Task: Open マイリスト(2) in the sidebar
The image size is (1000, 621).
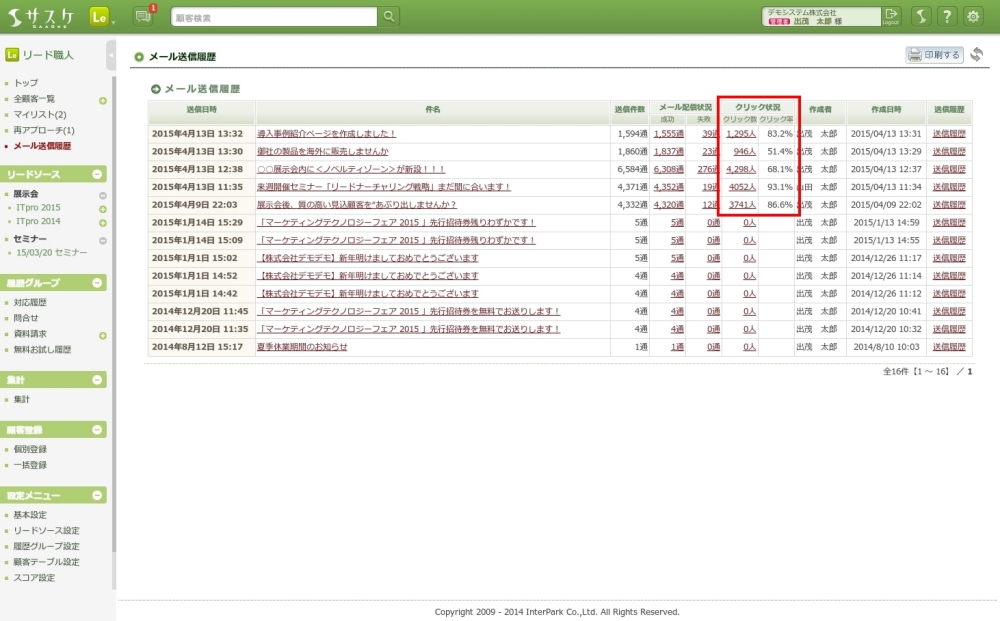Action: [40, 115]
